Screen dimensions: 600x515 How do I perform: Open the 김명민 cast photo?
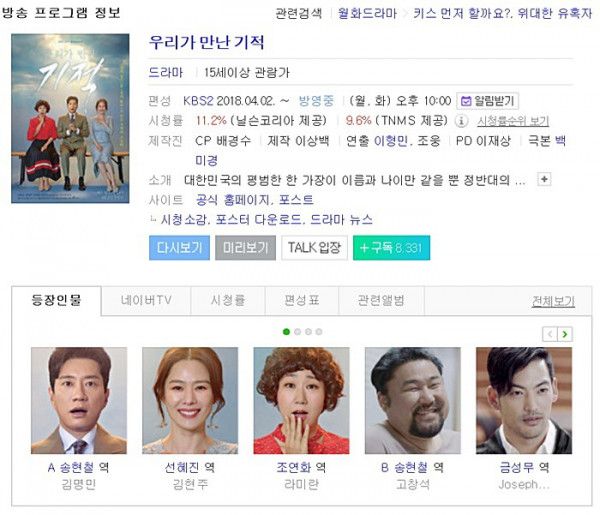[79, 401]
